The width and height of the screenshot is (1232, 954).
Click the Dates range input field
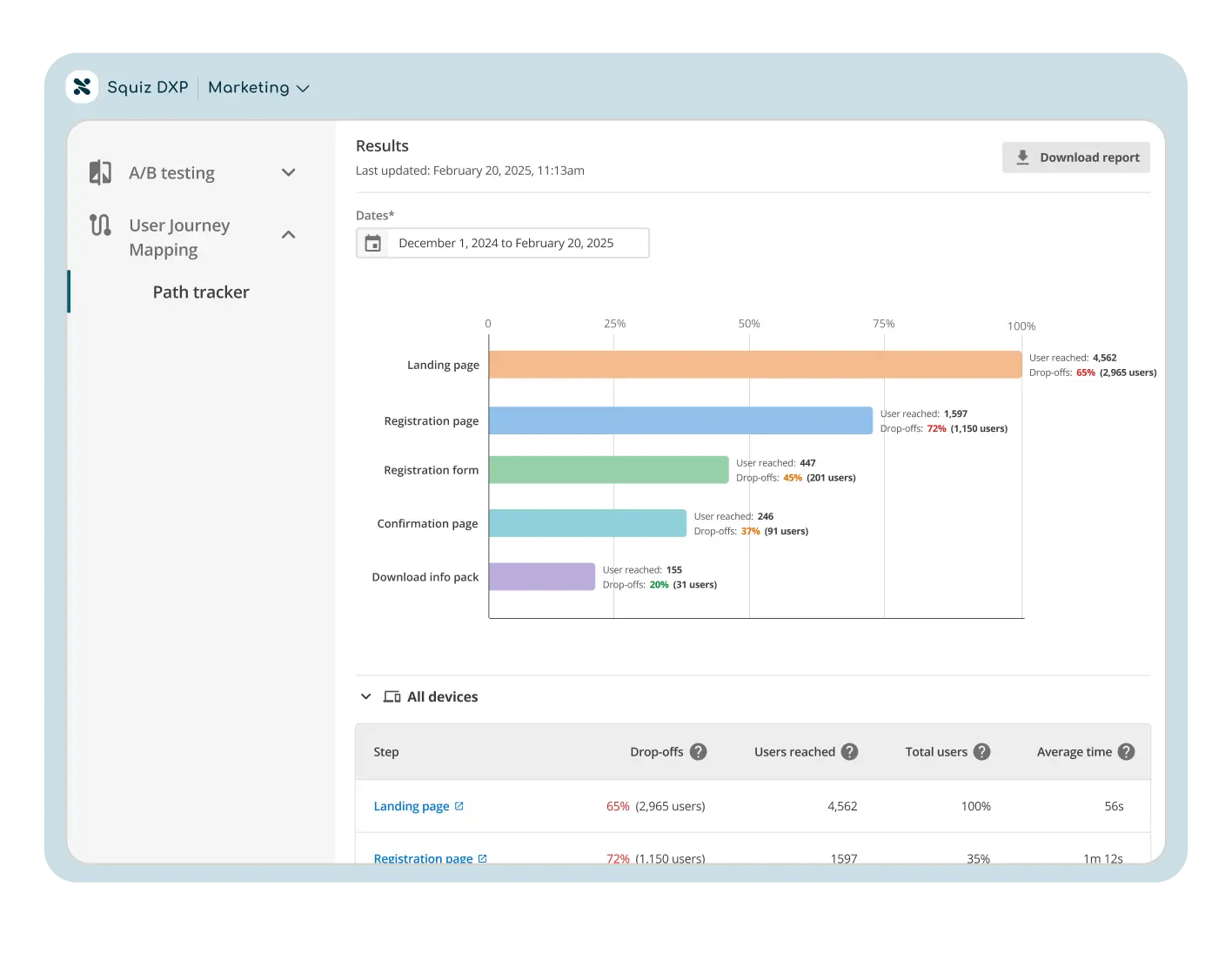tap(517, 244)
